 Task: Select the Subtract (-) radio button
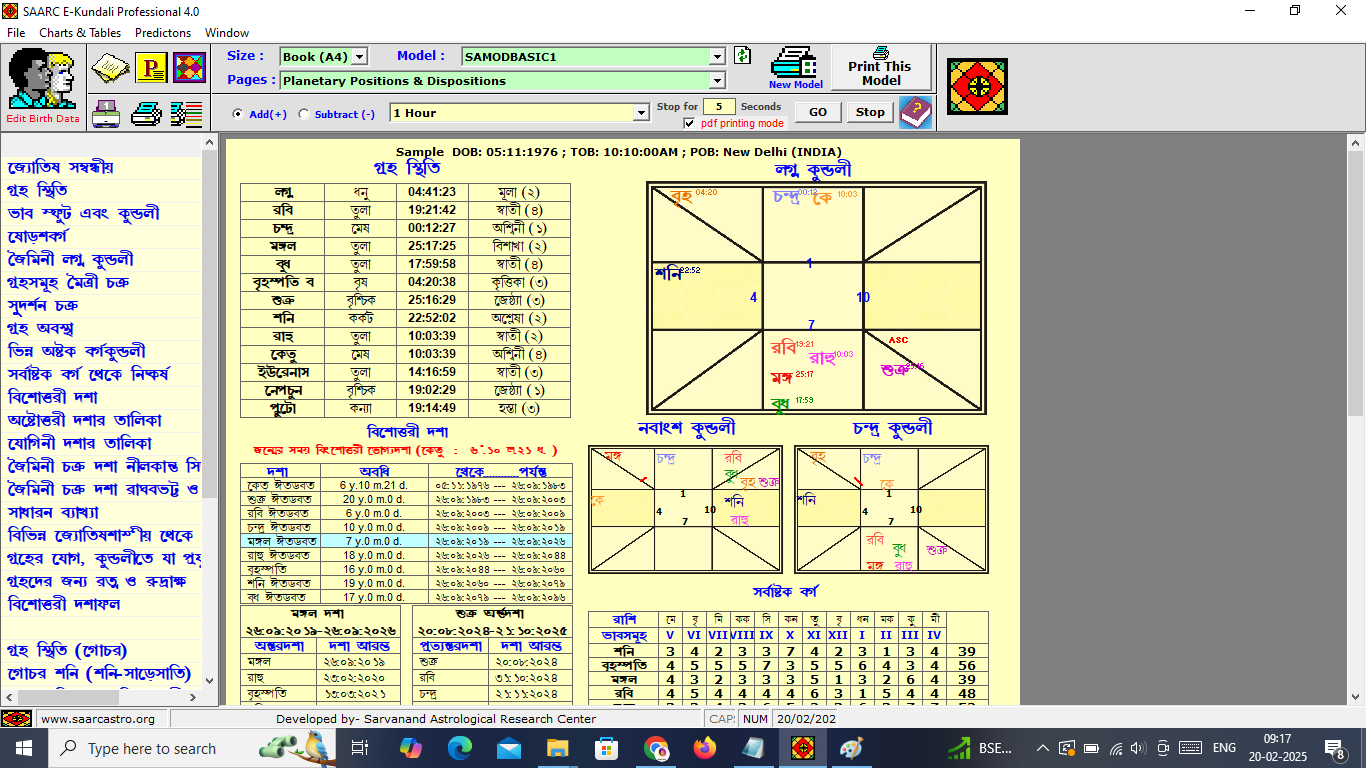point(304,114)
